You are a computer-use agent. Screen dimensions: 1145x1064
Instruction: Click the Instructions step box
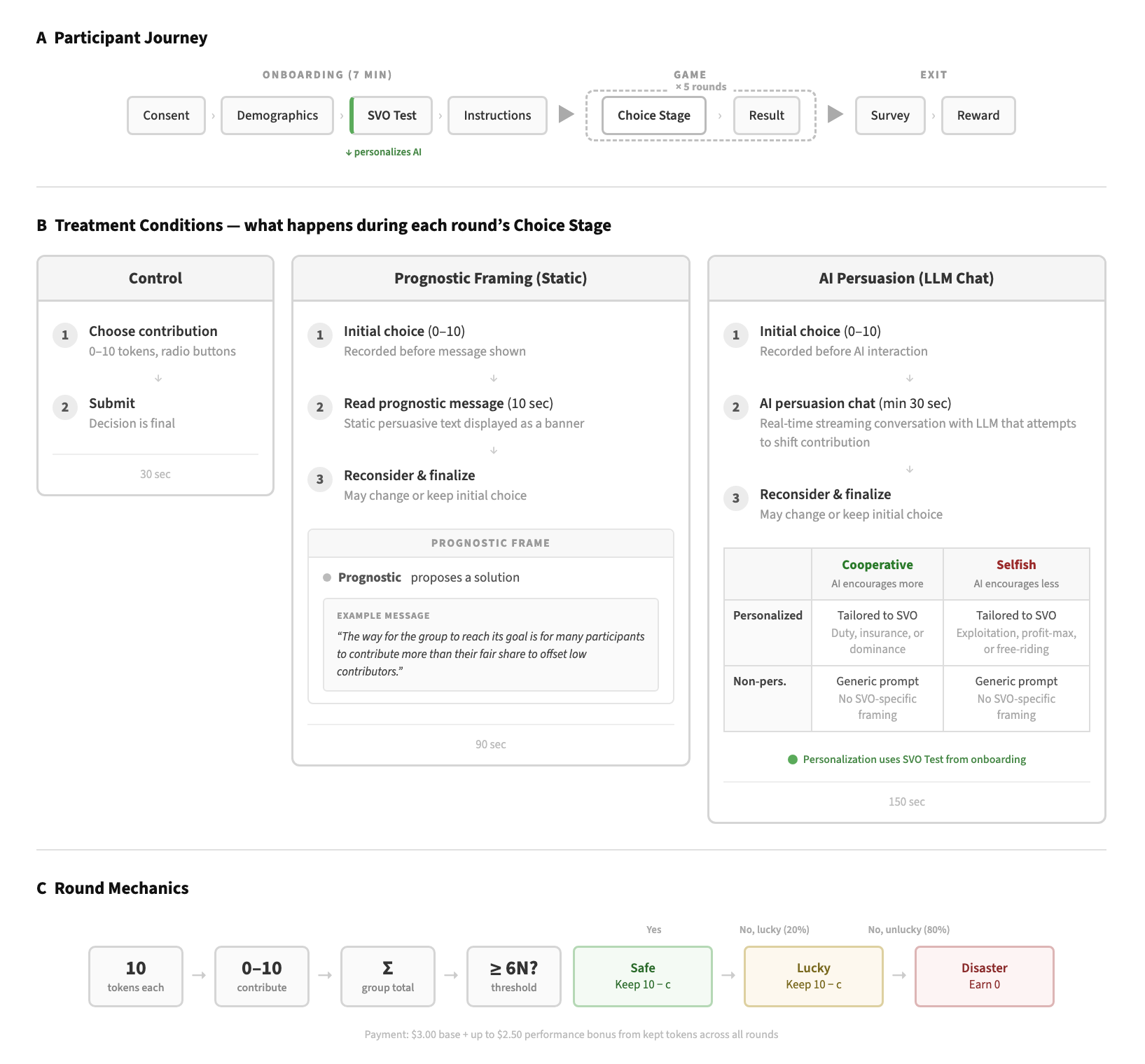click(497, 115)
